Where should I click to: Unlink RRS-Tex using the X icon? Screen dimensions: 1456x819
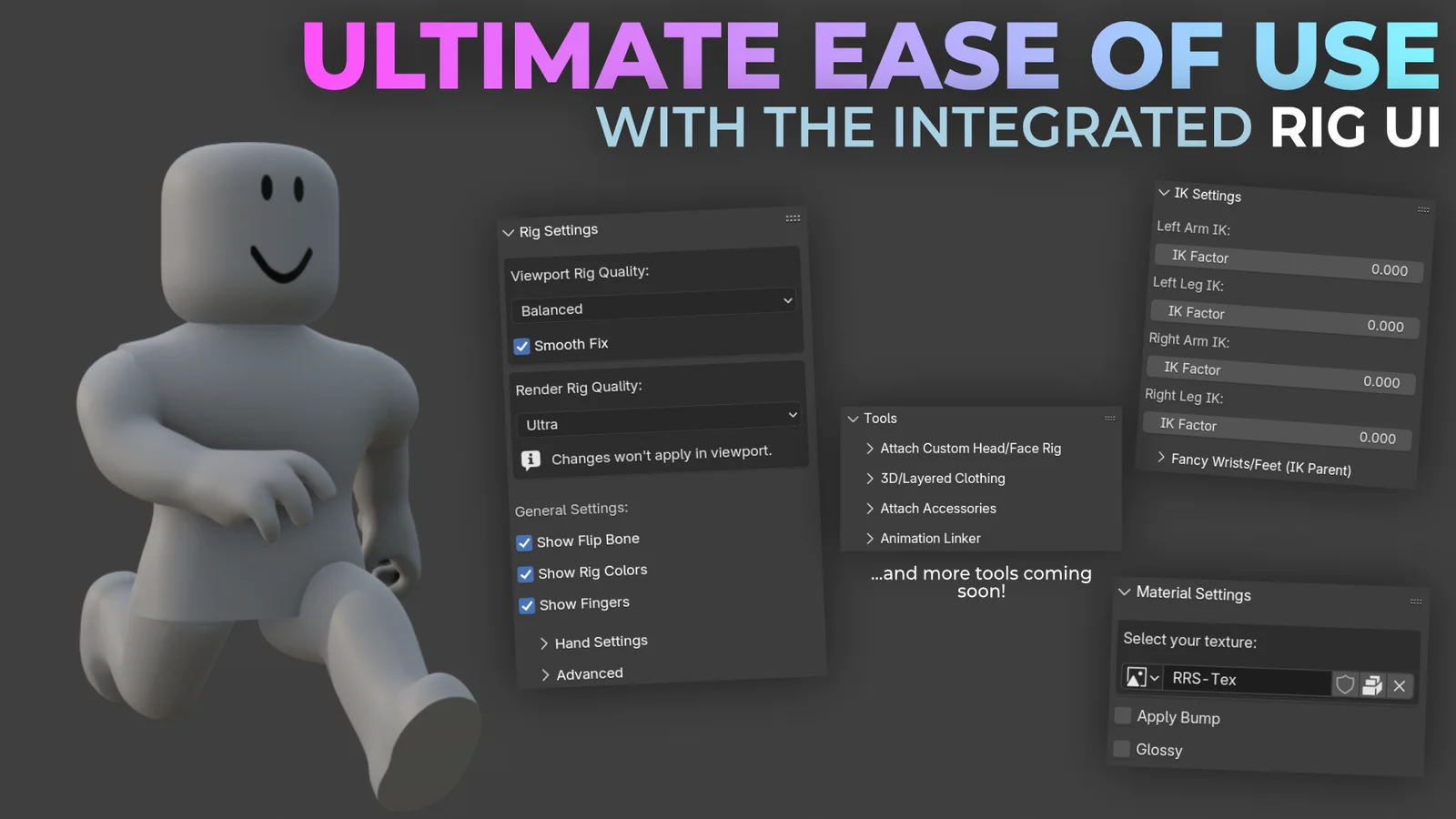click(1400, 685)
